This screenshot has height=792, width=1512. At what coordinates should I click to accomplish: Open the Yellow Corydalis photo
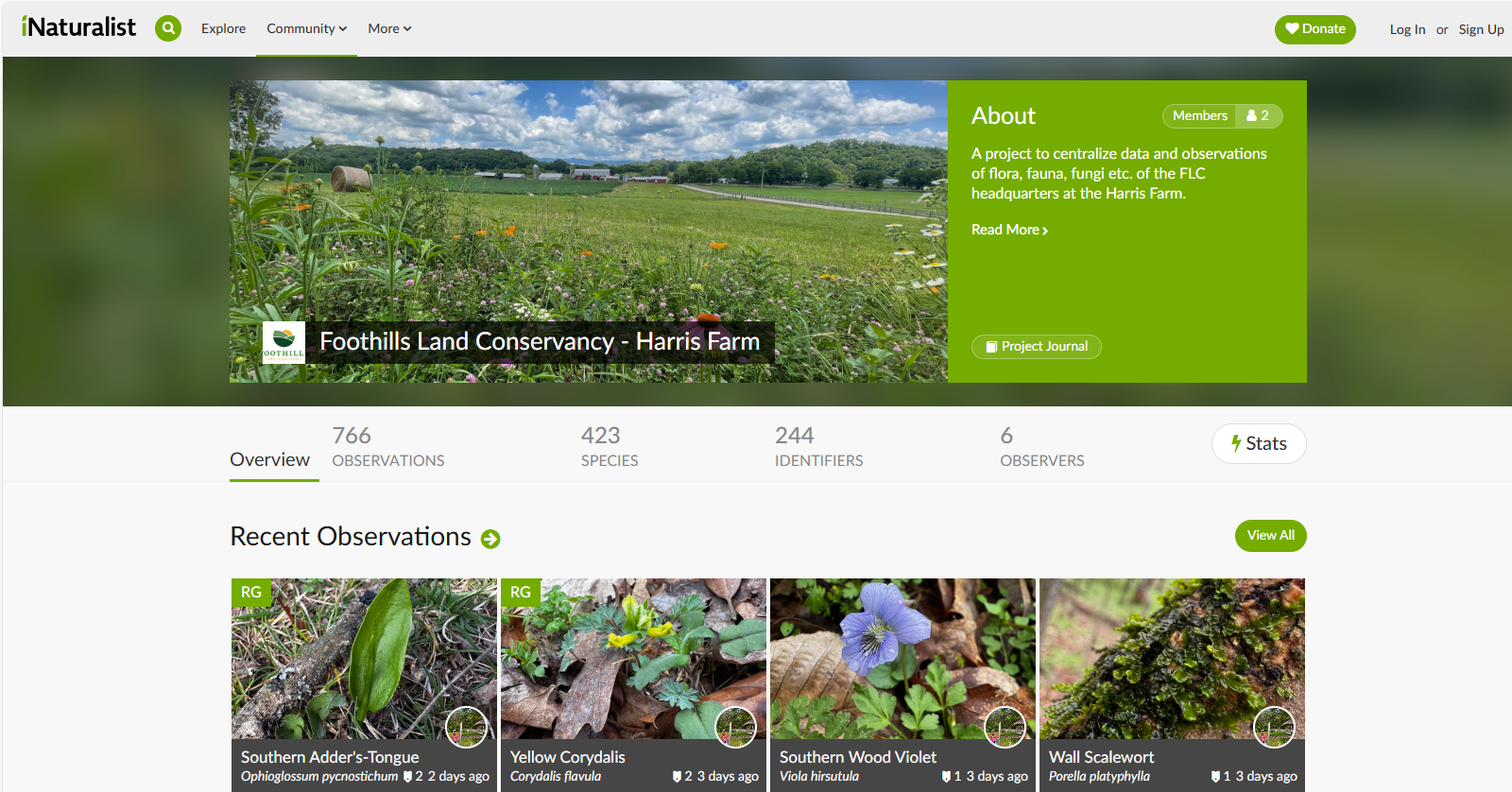point(633,659)
